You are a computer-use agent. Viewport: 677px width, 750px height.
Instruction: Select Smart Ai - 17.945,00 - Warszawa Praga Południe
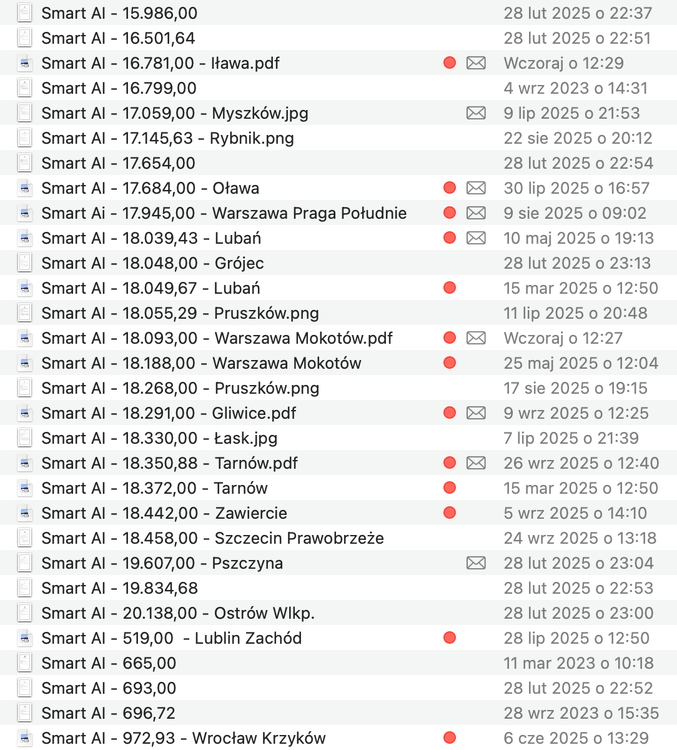pos(338,213)
